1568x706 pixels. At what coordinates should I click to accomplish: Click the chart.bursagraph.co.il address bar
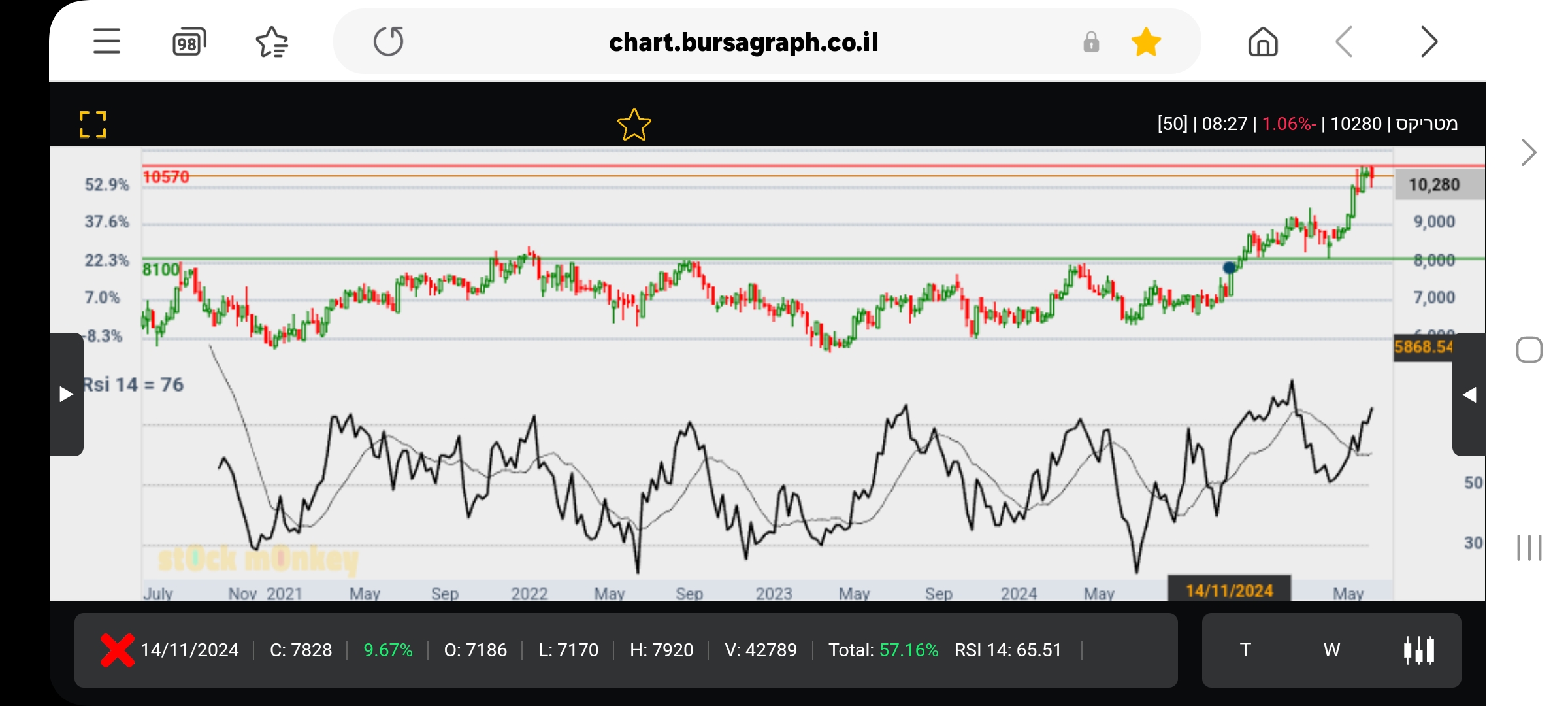[x=743, y=42]
